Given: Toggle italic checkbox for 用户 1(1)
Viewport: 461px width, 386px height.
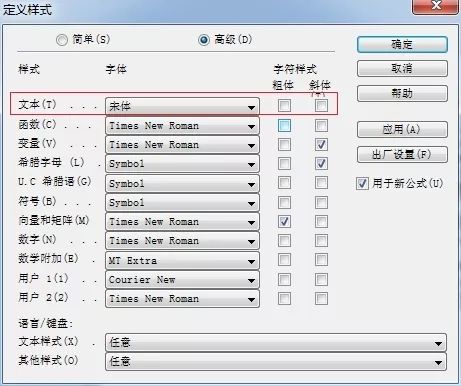Looking at the screenshot, I should pos(321,279).
